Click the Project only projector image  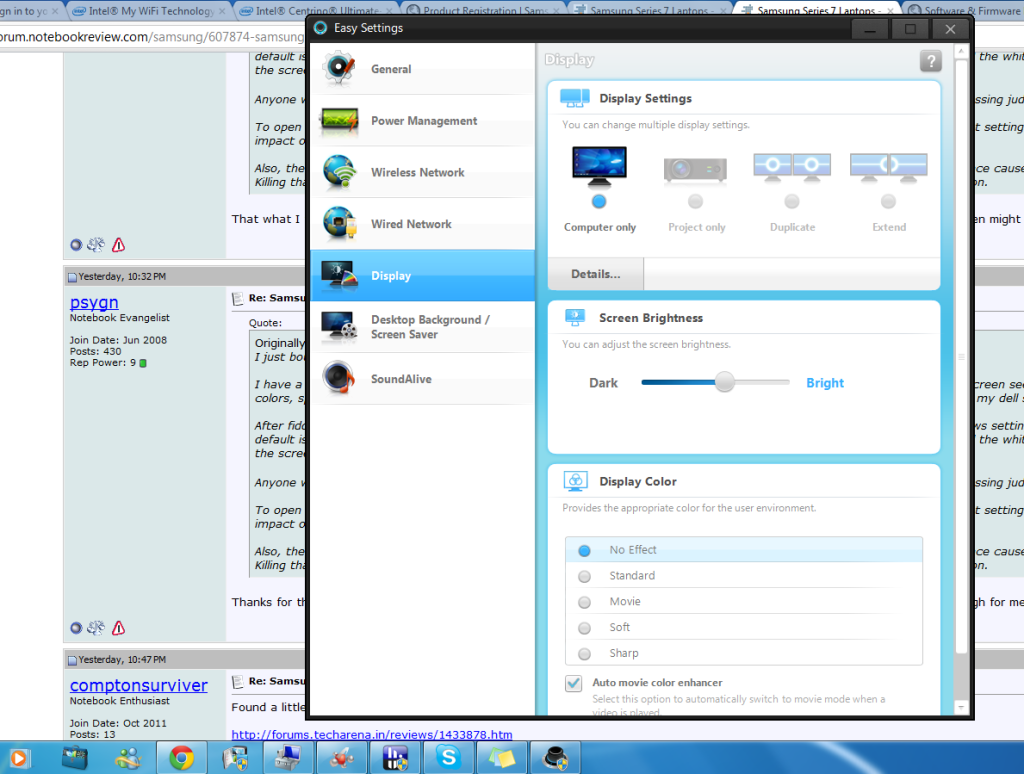point(695,170)
